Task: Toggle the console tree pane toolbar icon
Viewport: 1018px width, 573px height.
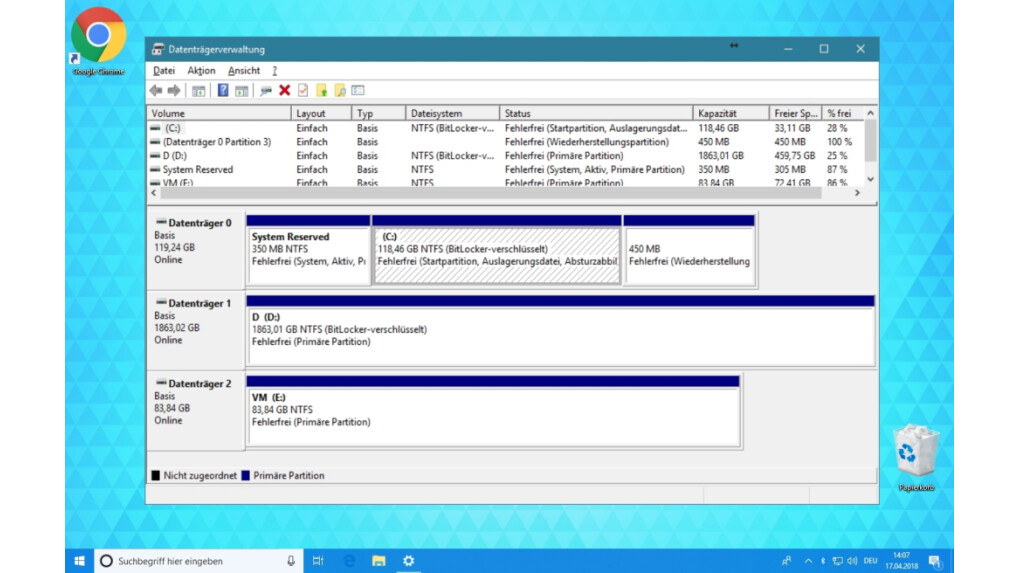Action: 198,91
